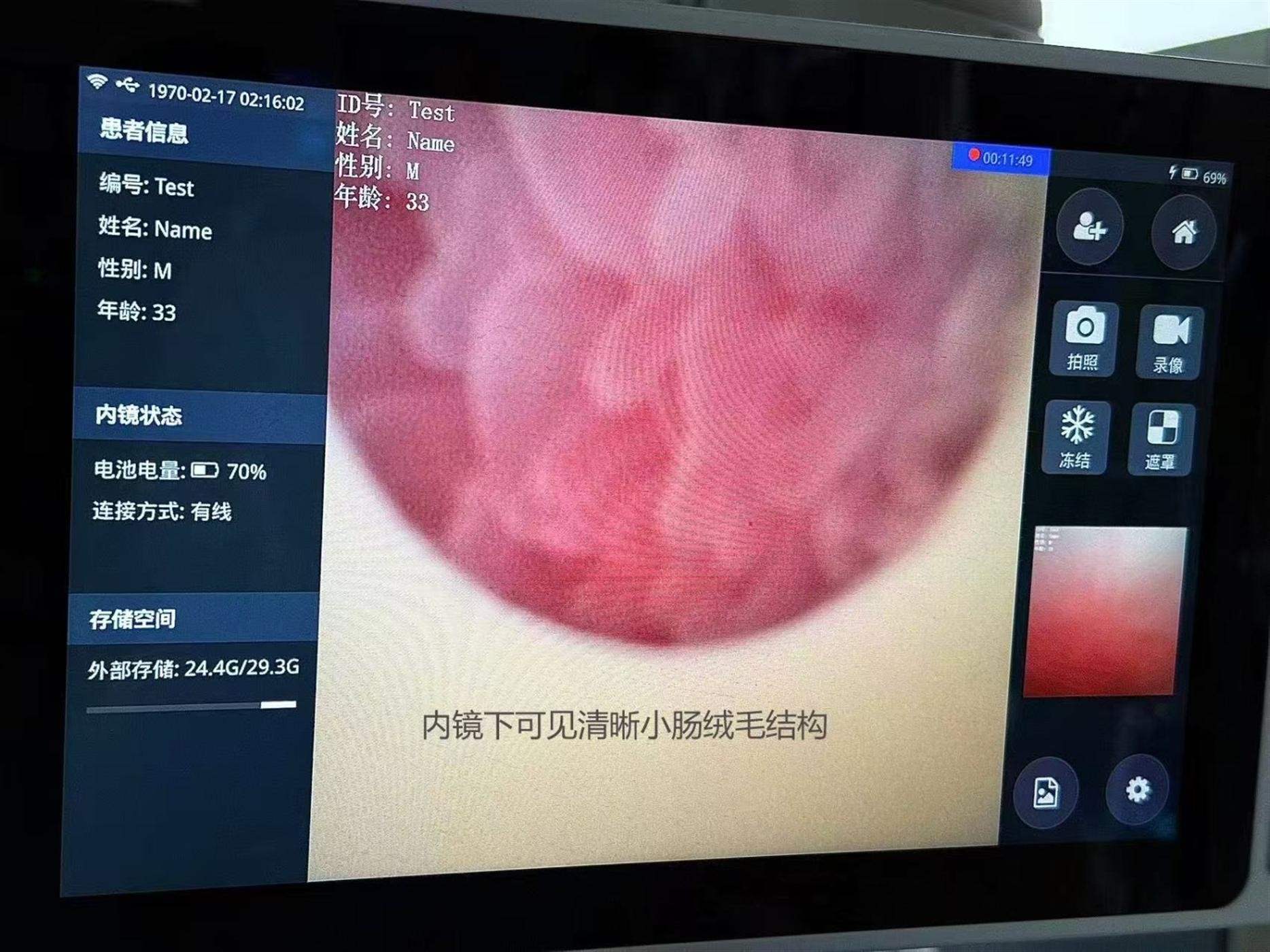Screen dimensions: 1270x952
Task: Start video recording with the 录像 button
Action: point(1170,342)
